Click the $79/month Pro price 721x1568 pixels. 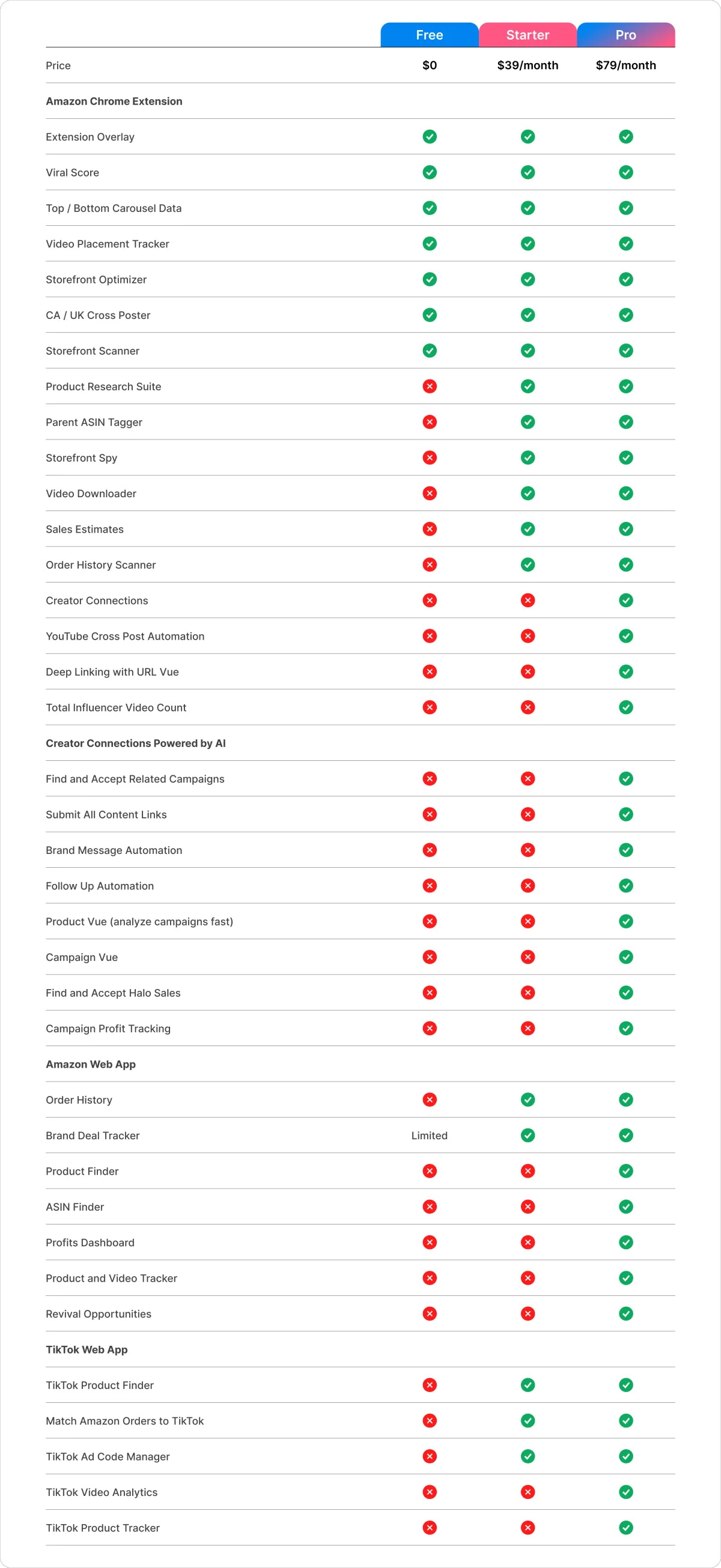tap(625, 65)
